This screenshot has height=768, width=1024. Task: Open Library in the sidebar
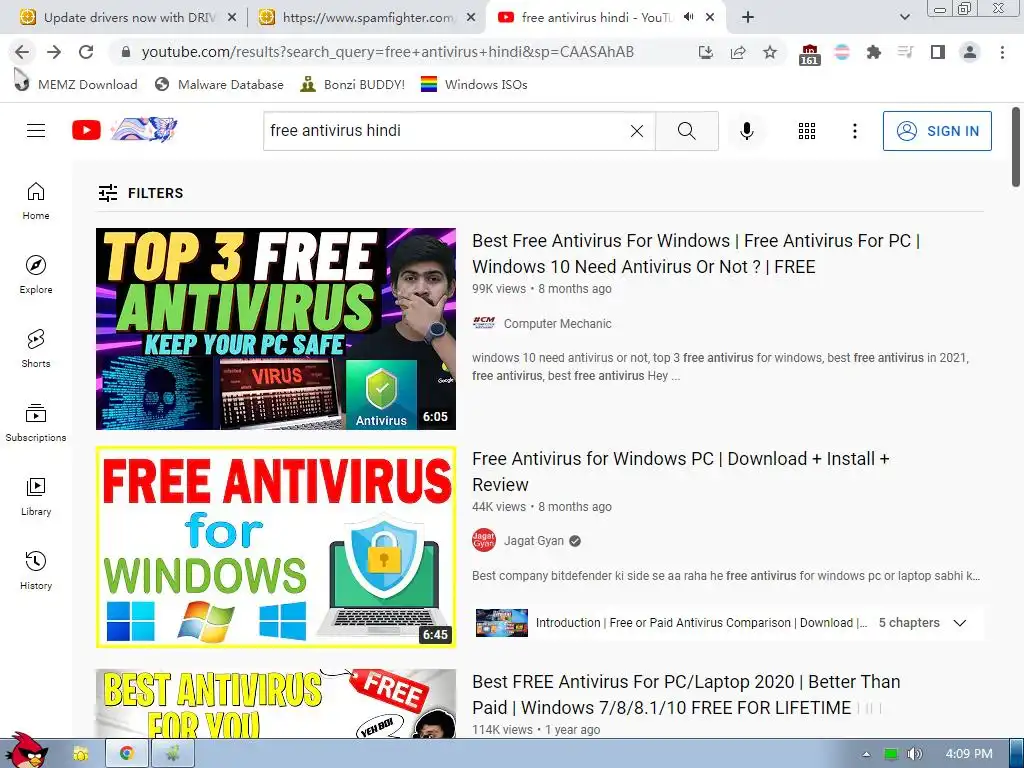pyautogui.click(x=36, y=497)
